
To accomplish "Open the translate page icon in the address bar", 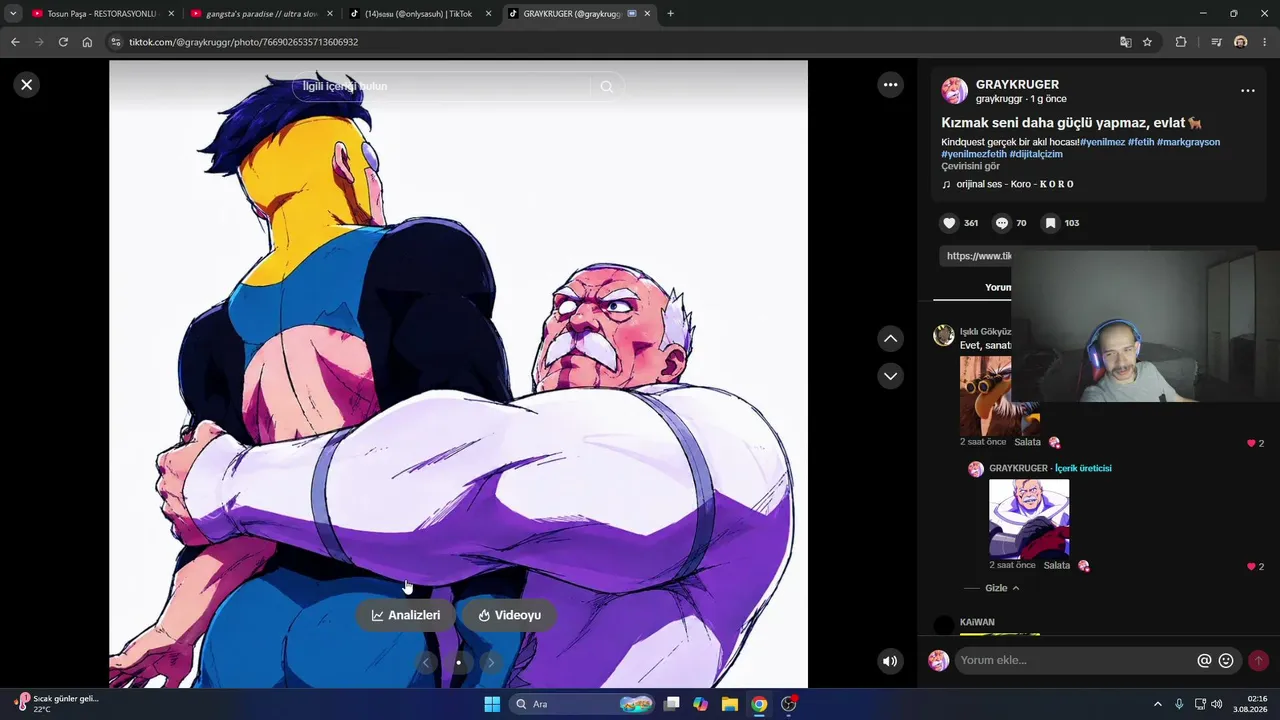I will [x=1125, y=42].
